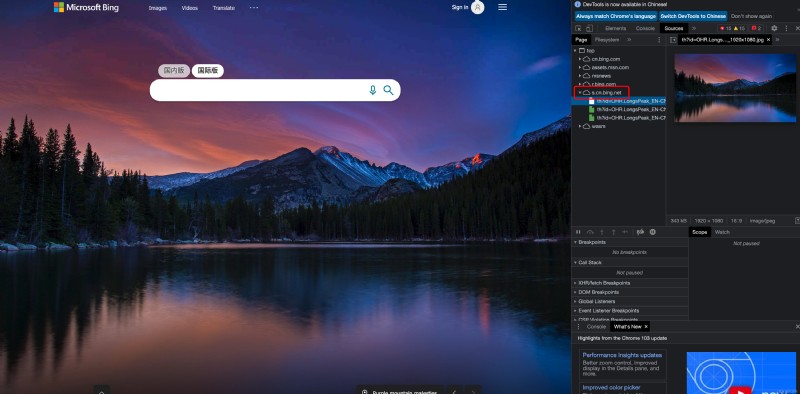Image resolution: width=800 pixels, height=394 pixels.
Task: Select the 国内版 search toggle
Action: pyautogui.click(x=174, y=70)
